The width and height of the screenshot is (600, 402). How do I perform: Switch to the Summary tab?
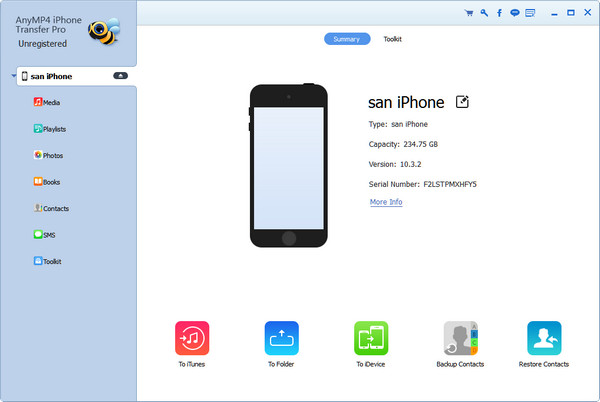347,39
